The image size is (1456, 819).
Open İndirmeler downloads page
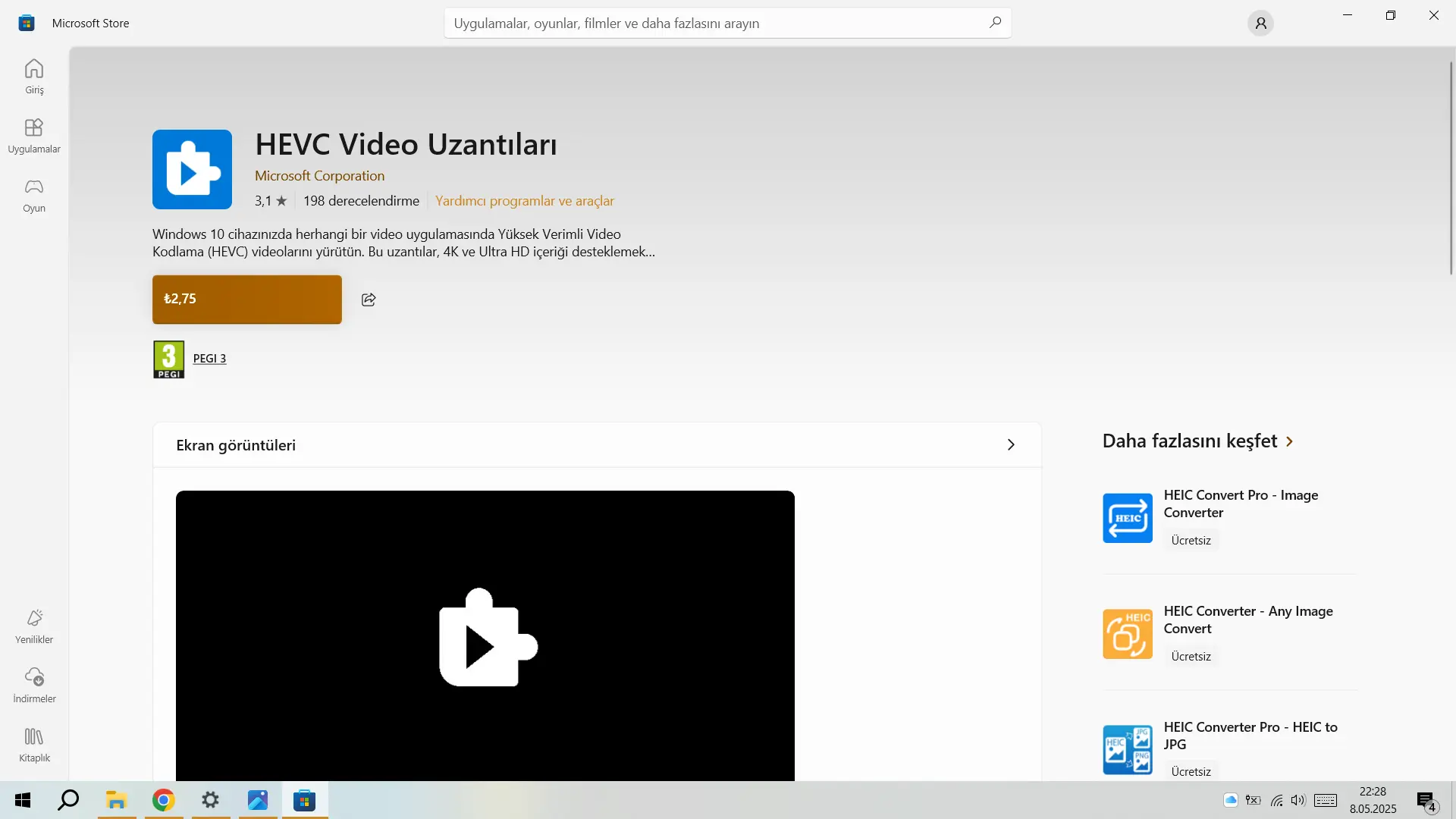click(x=34, y=686)
